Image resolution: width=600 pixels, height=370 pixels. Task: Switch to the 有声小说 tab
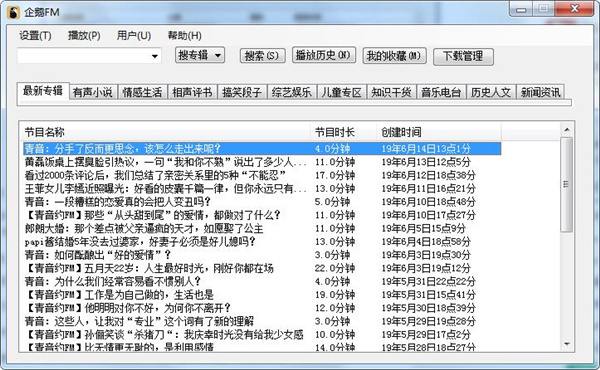pyautogui.click(x=93, y=92)
